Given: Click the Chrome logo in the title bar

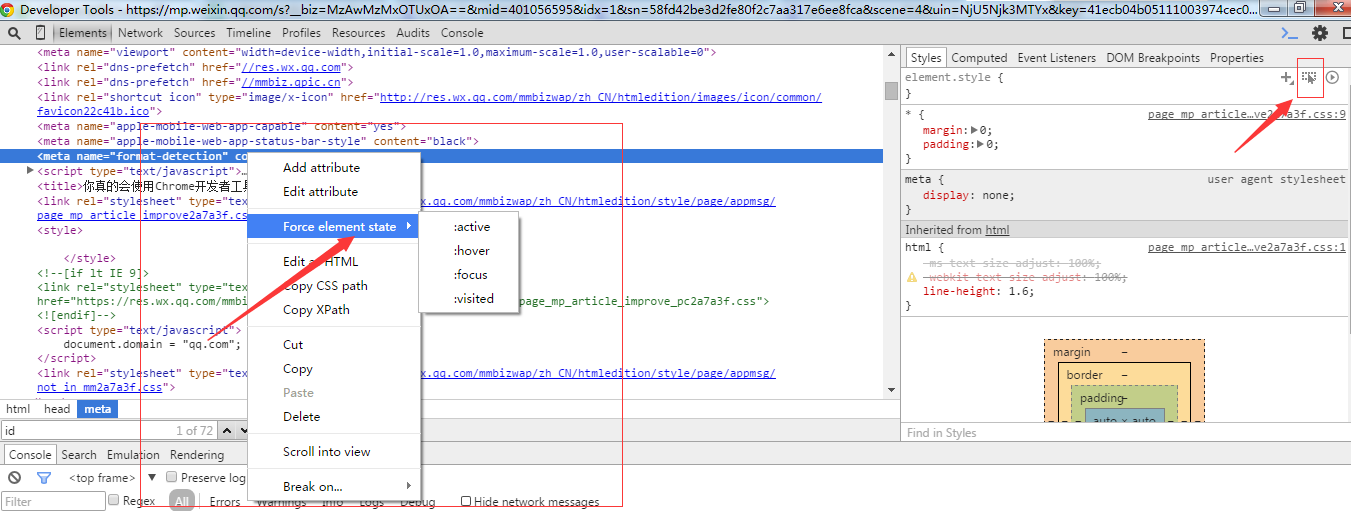Looking at the screenshot, I should coord(8,9).
